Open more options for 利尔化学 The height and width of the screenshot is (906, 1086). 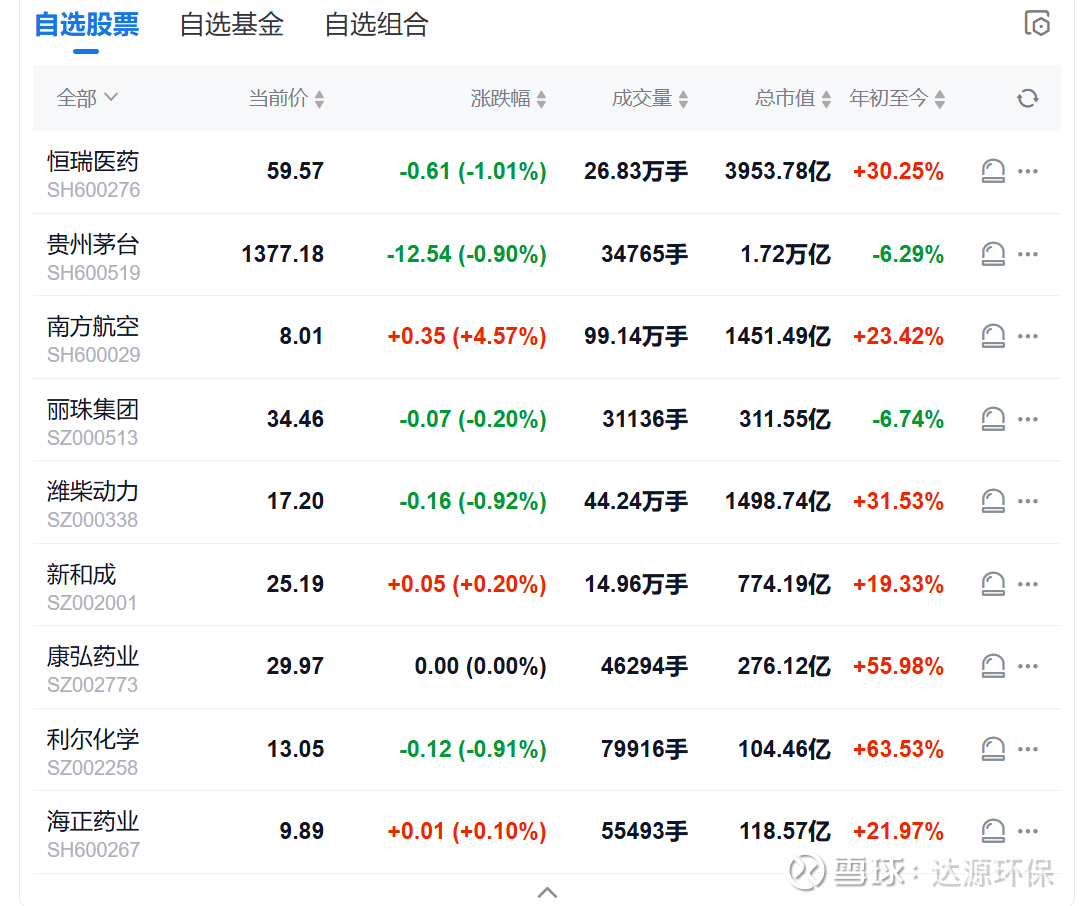[1028, 749]
